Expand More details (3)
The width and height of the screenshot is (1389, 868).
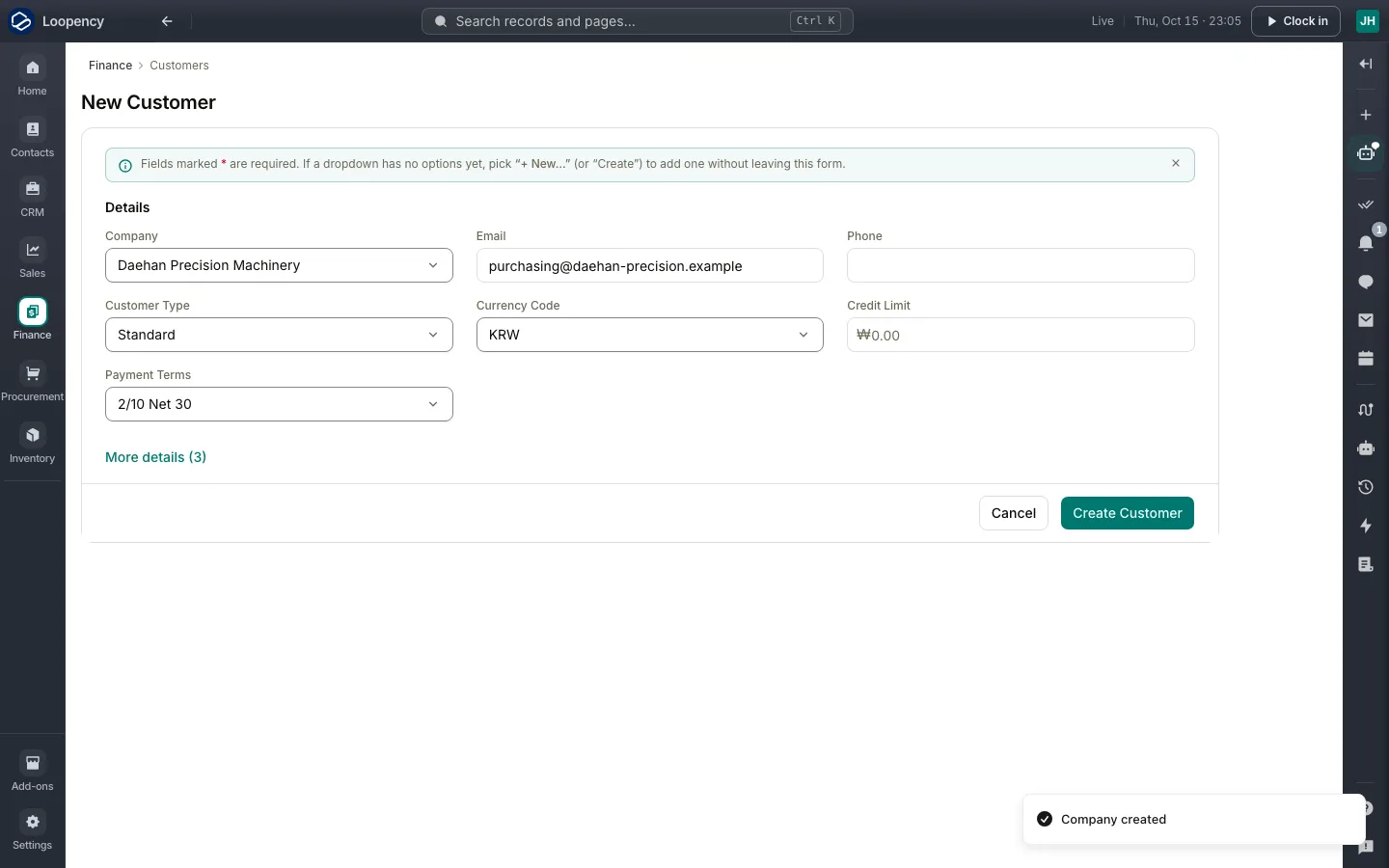coord(155,457)
